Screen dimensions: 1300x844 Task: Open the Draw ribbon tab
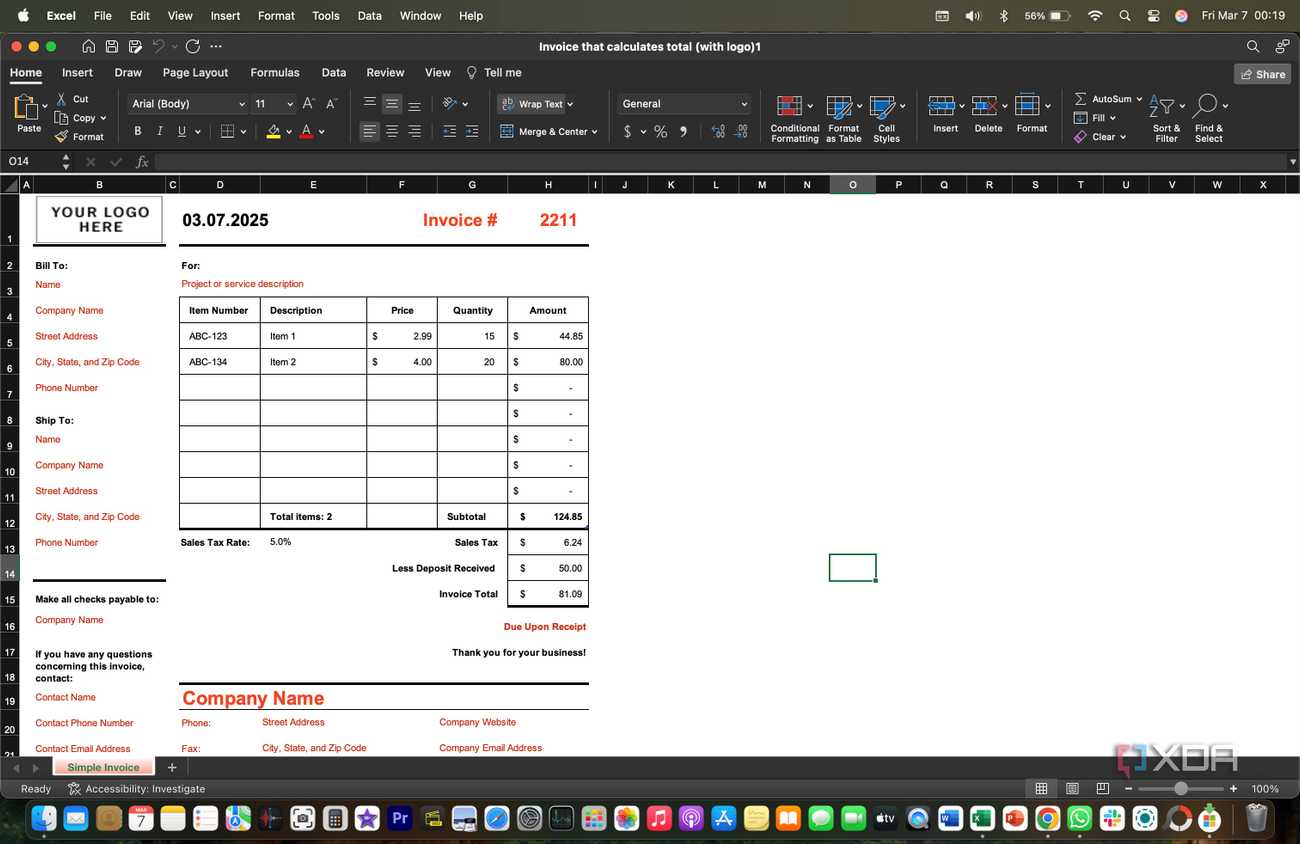tap(128, 72)
